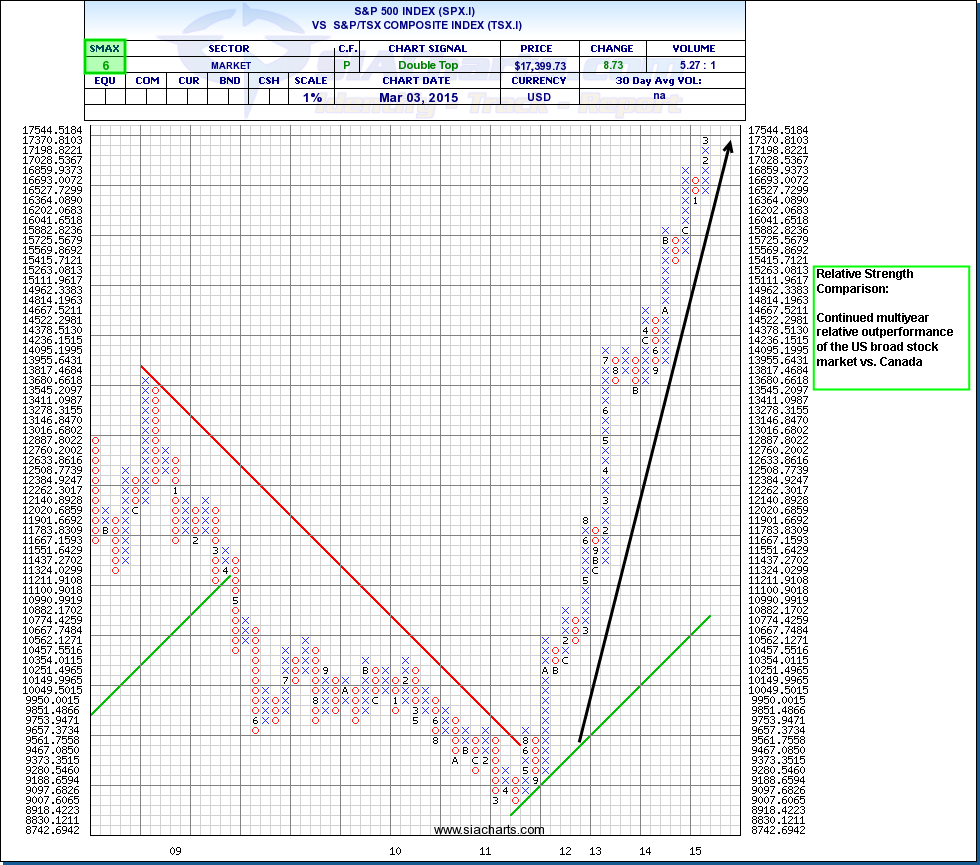Screen dimensions: 980x865
Task: Open the www.siacharts.com link
Action: point(490,829)
